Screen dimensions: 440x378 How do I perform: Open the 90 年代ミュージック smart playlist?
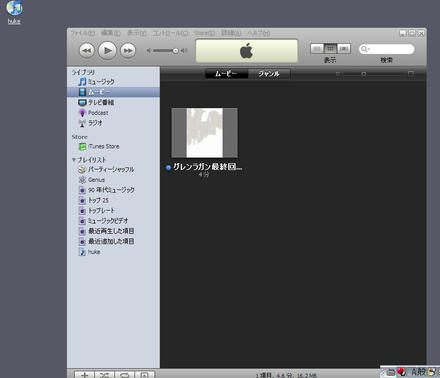[x=106, y=190]
